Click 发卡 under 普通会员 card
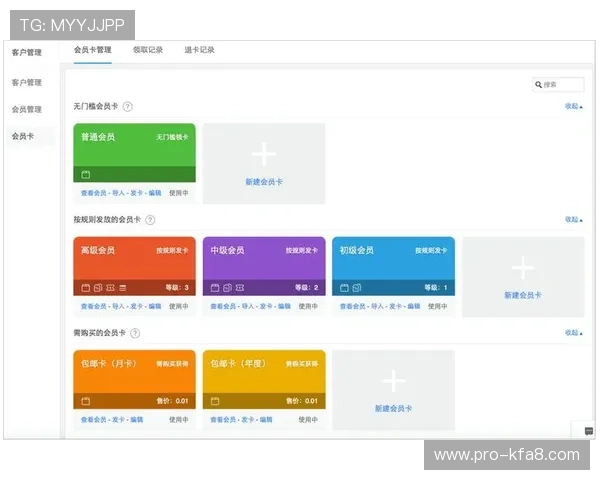Viewport: 600px width, 480px height. coord(137,193)
